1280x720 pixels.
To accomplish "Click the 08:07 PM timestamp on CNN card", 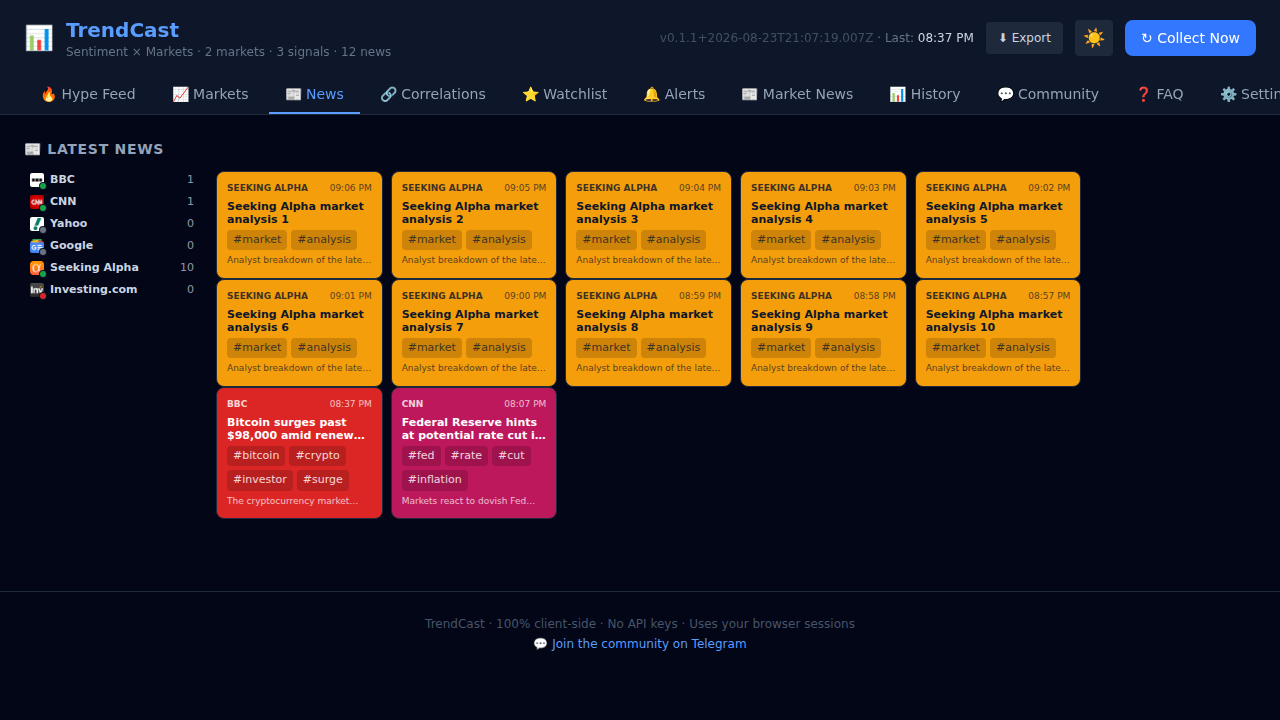I will click(525, 404).
